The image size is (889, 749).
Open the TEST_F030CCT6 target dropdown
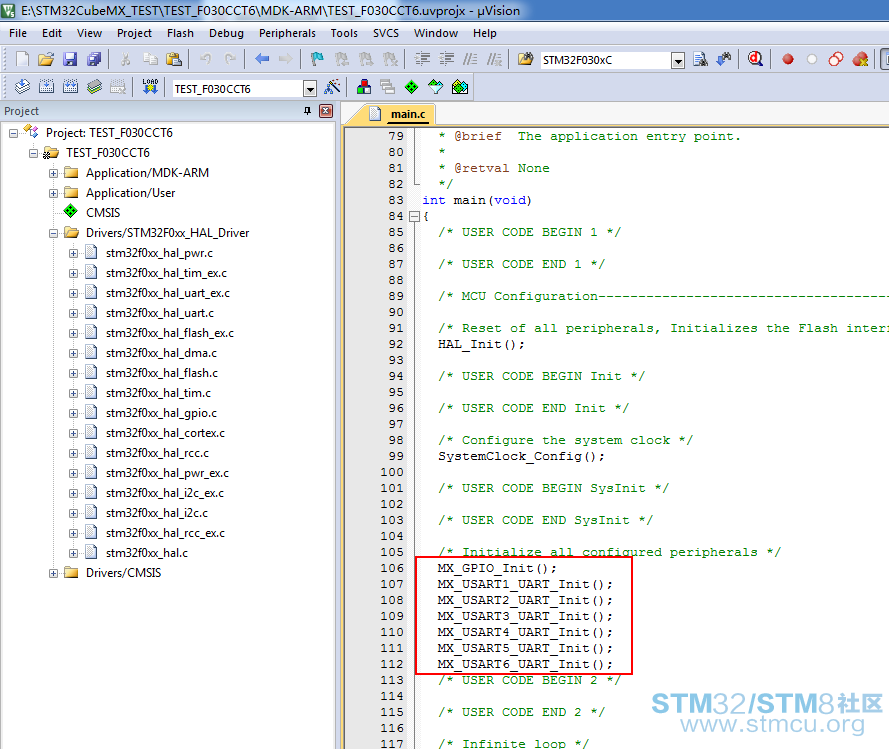(310, 89)
